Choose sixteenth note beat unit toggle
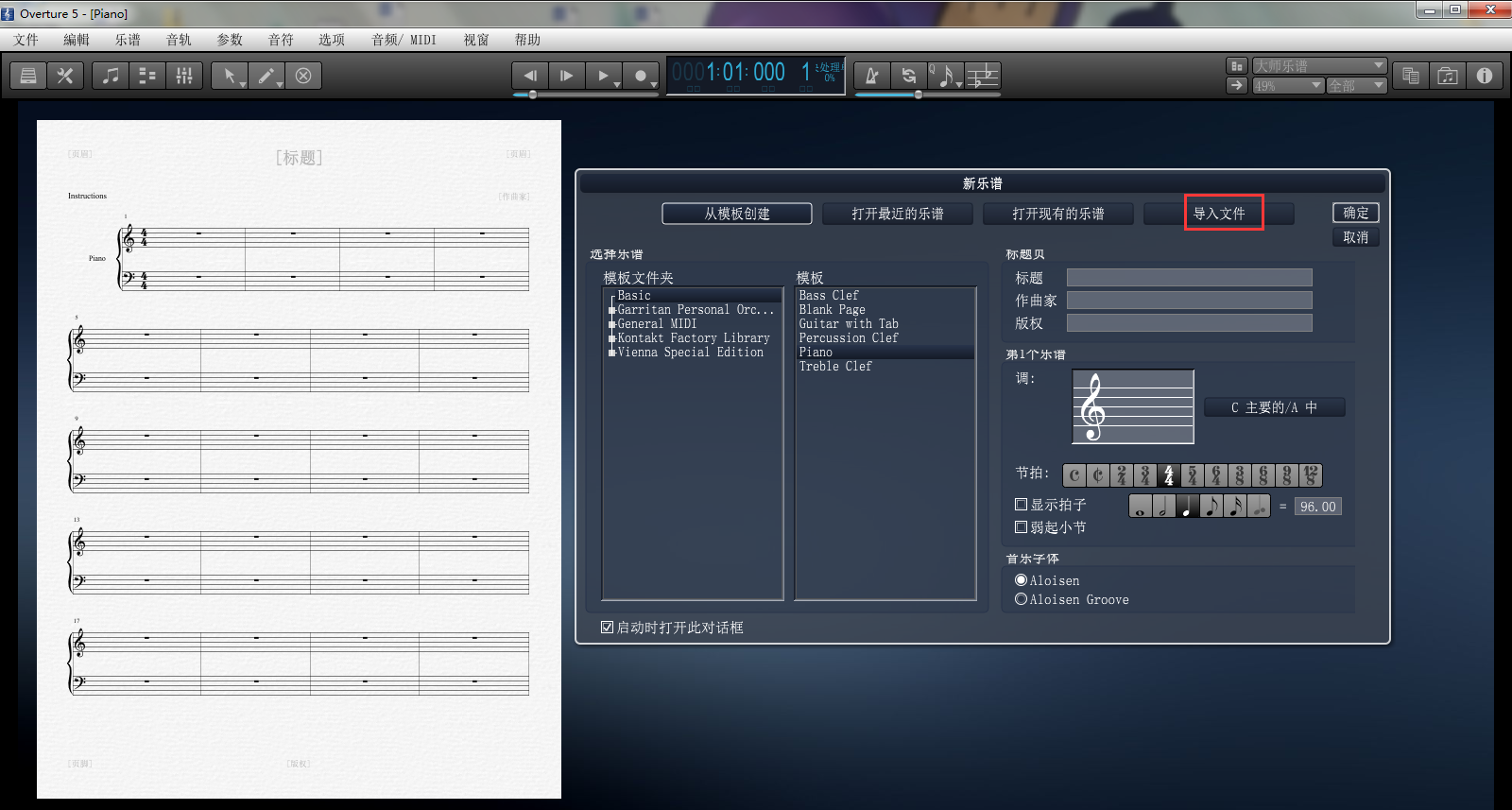1512x810 pixels. coord(1235,507)
